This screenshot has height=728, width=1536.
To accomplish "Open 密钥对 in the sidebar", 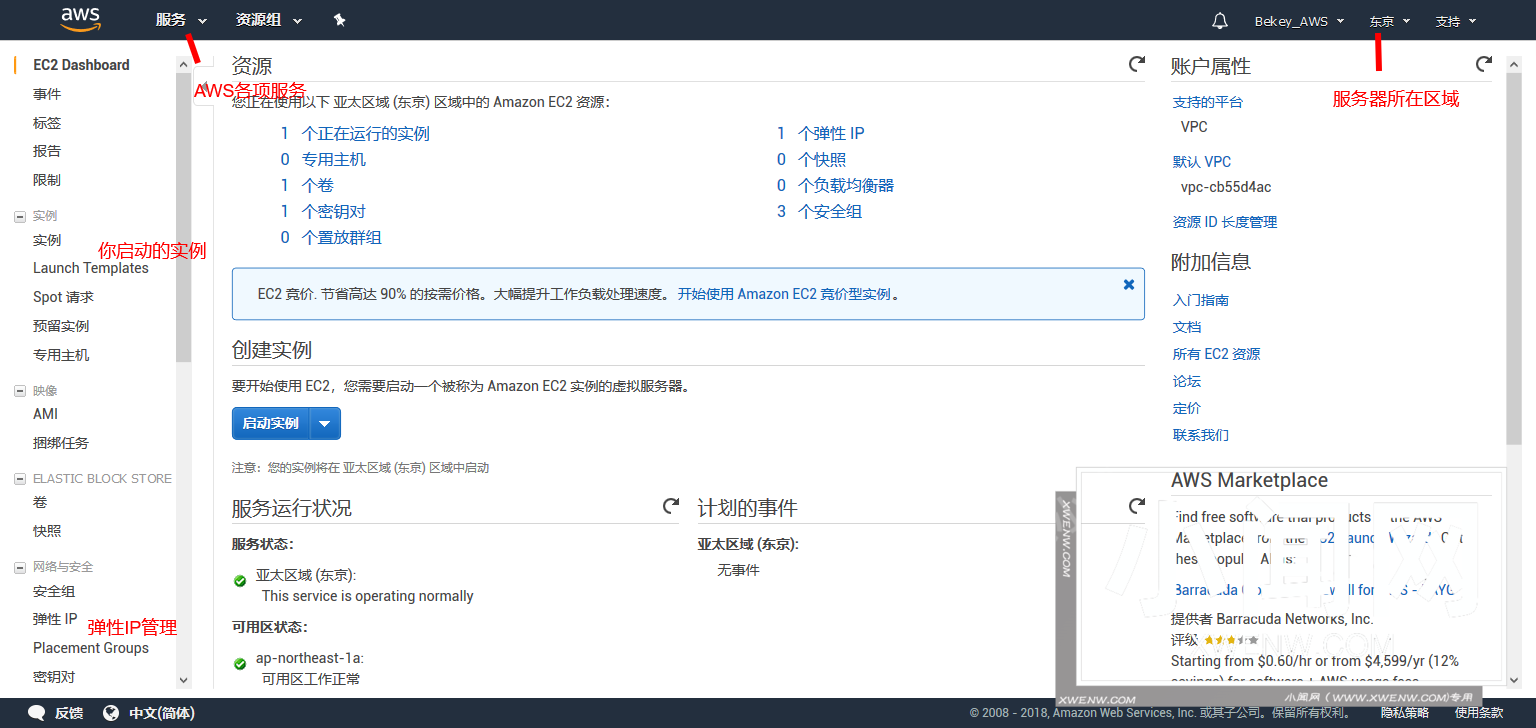I will pos(54,677).
